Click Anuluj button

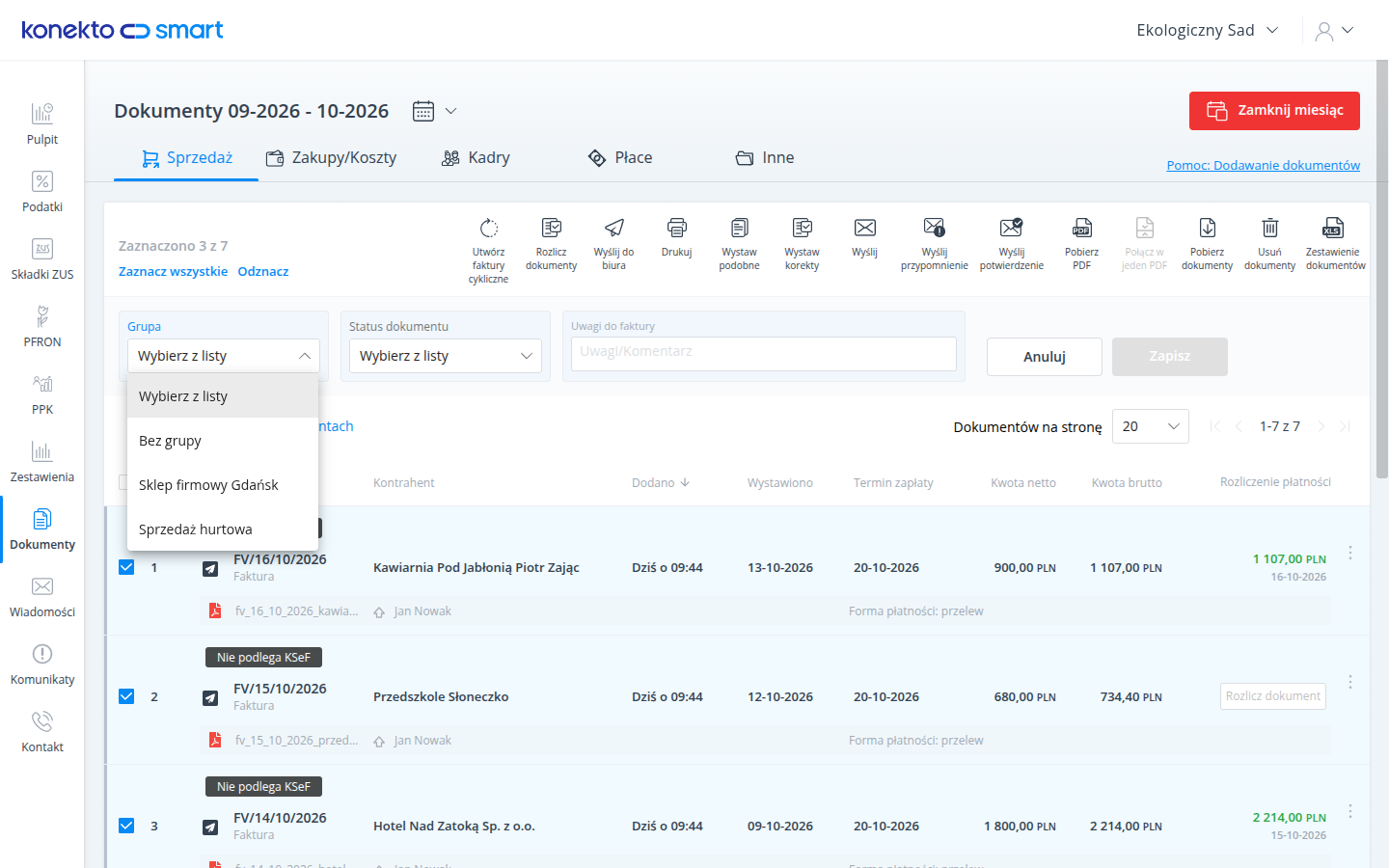tap(1045, 357)
